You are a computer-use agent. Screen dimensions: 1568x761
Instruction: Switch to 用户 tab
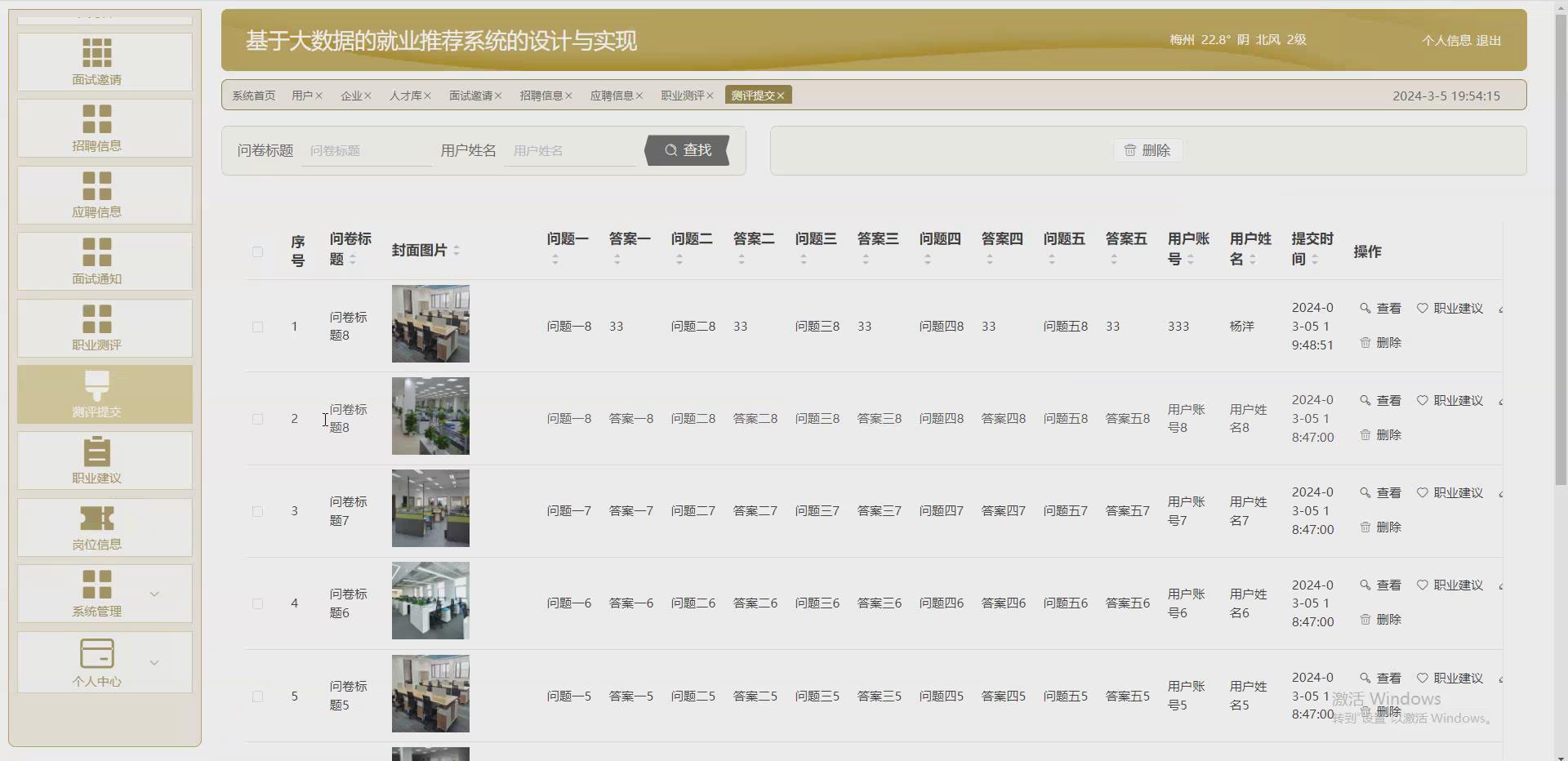click(x=302, y=96)
